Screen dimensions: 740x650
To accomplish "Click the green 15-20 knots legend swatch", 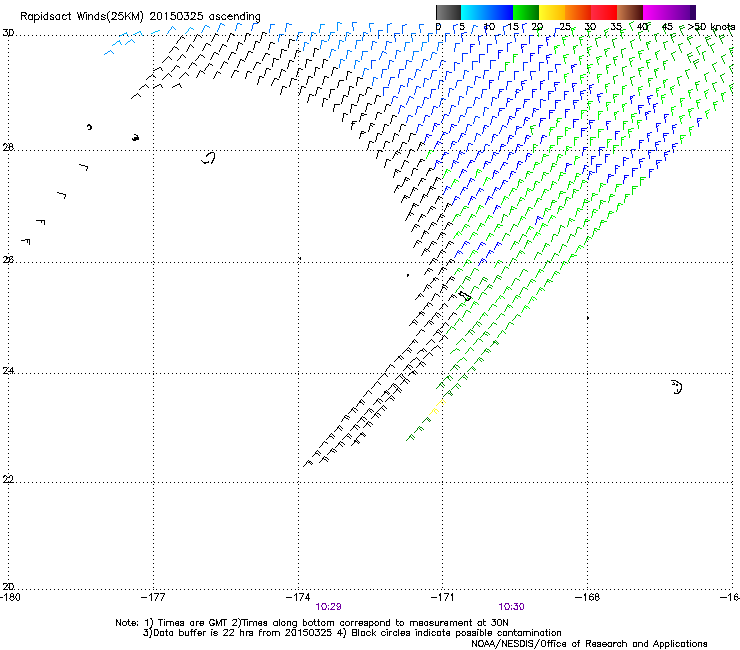I will (526, 12).
